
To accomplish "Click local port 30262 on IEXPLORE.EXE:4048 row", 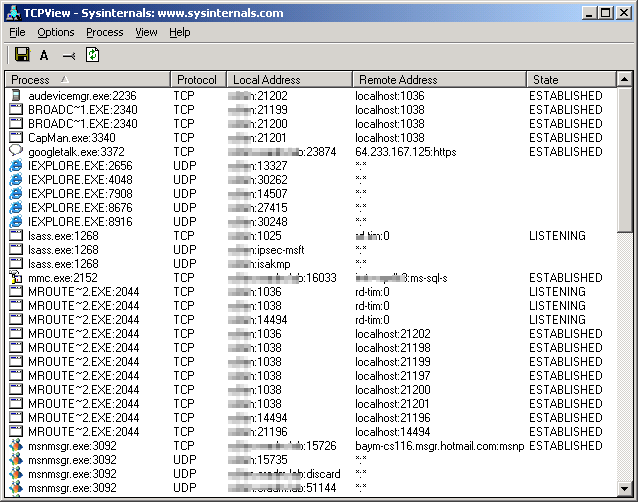I will pyautogui.click(x=273, y=179).
